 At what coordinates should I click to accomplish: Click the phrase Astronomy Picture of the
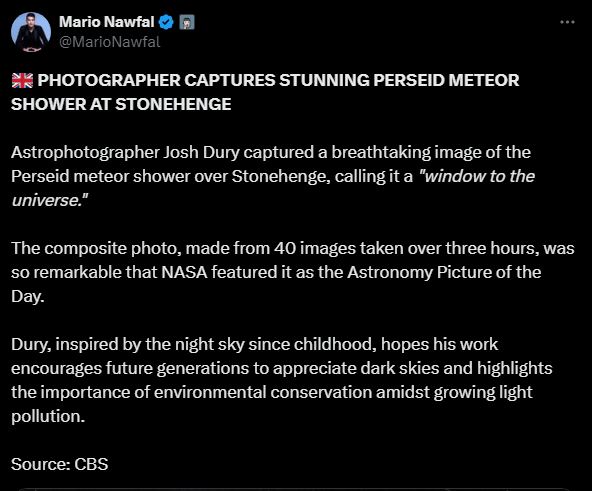(x=444, y=272)
